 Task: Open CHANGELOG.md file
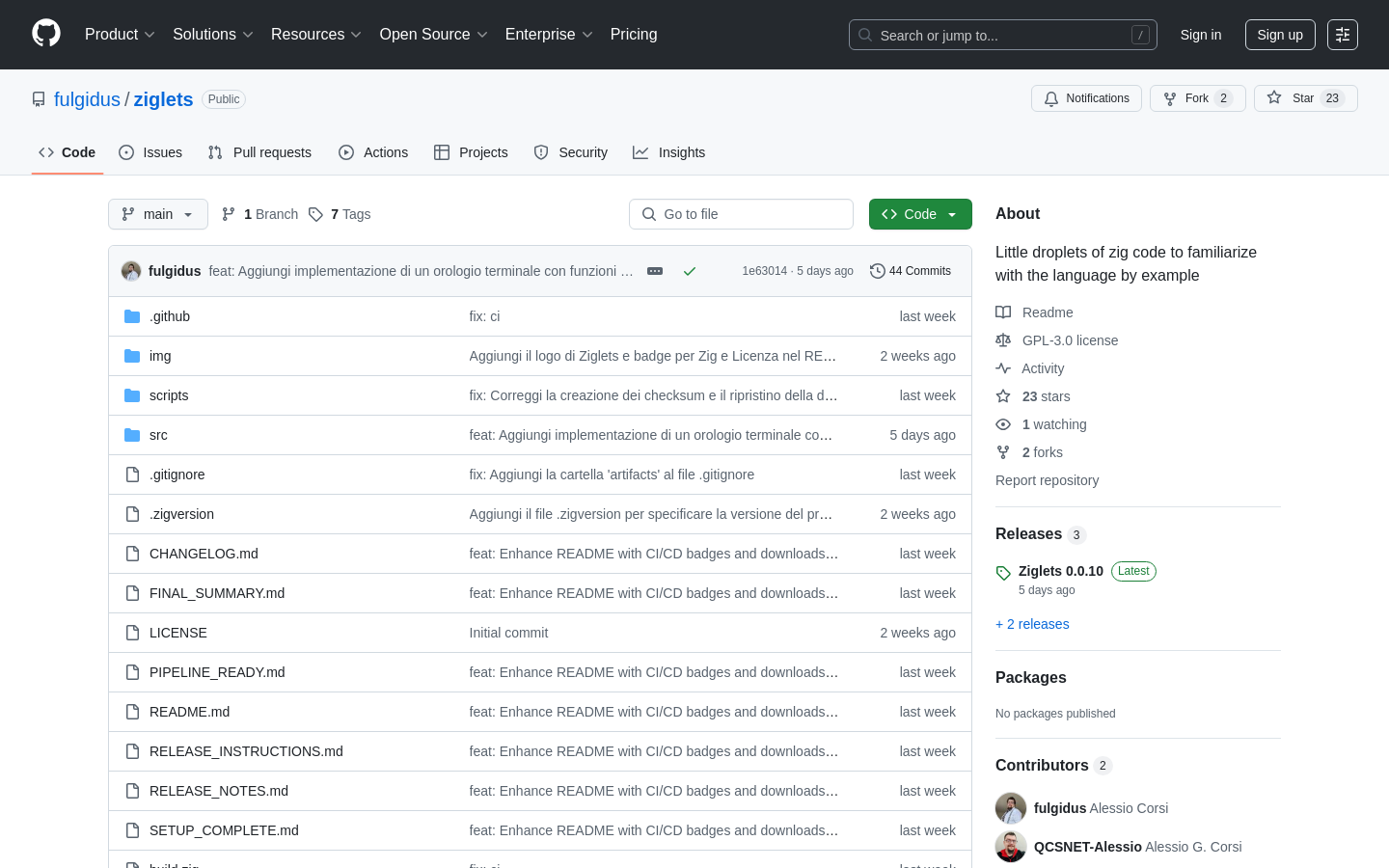(x=204, y=554)
